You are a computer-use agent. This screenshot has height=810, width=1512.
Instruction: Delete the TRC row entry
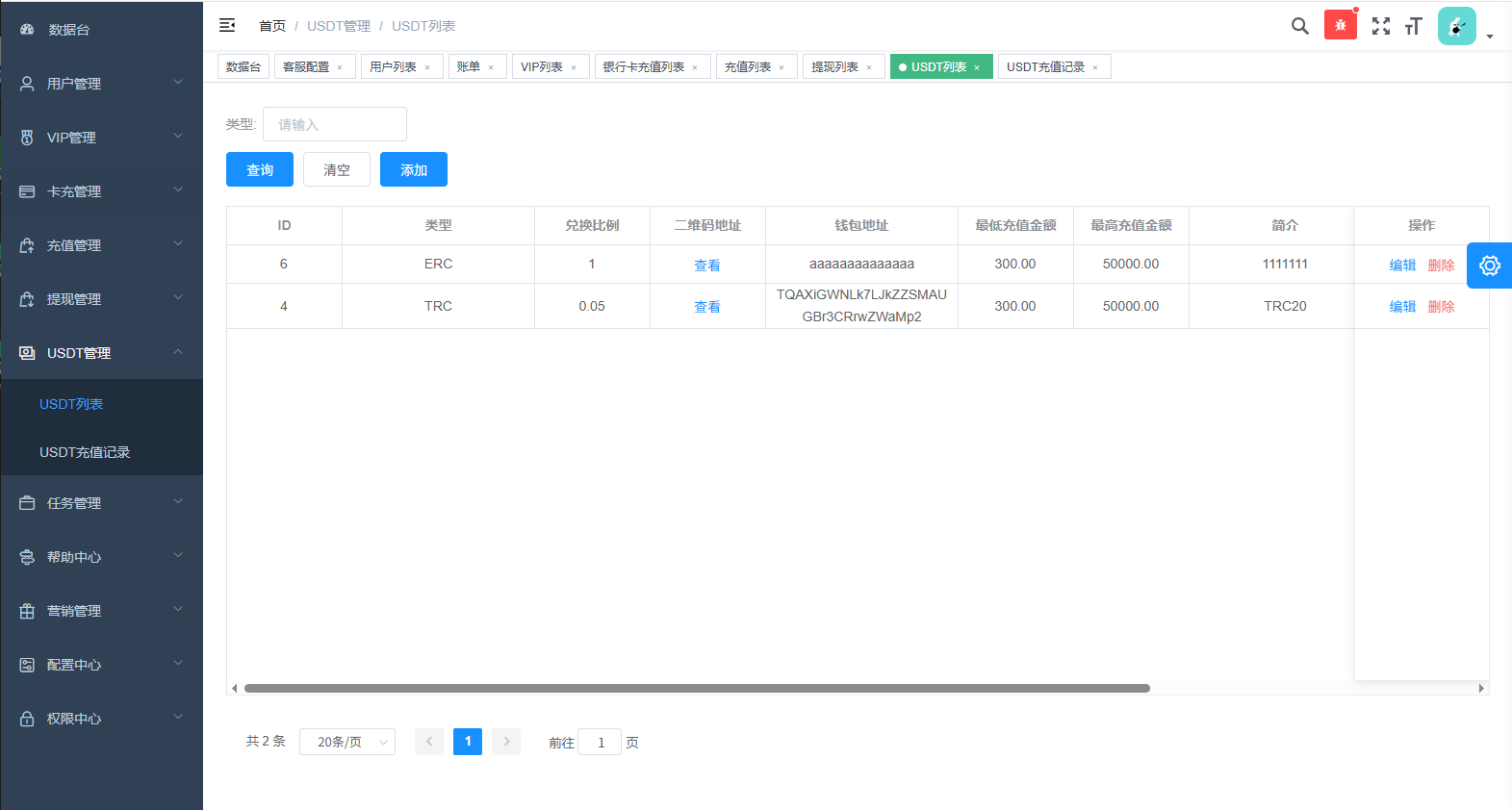click(1441, 306)
